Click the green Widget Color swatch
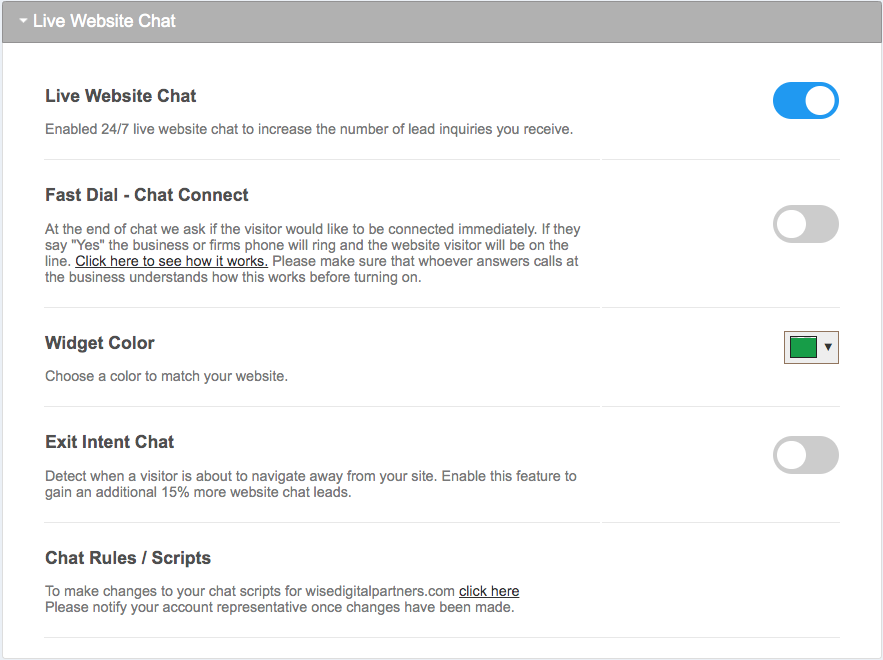Viewport: 883px width, 660px height. tap(803, 347)
